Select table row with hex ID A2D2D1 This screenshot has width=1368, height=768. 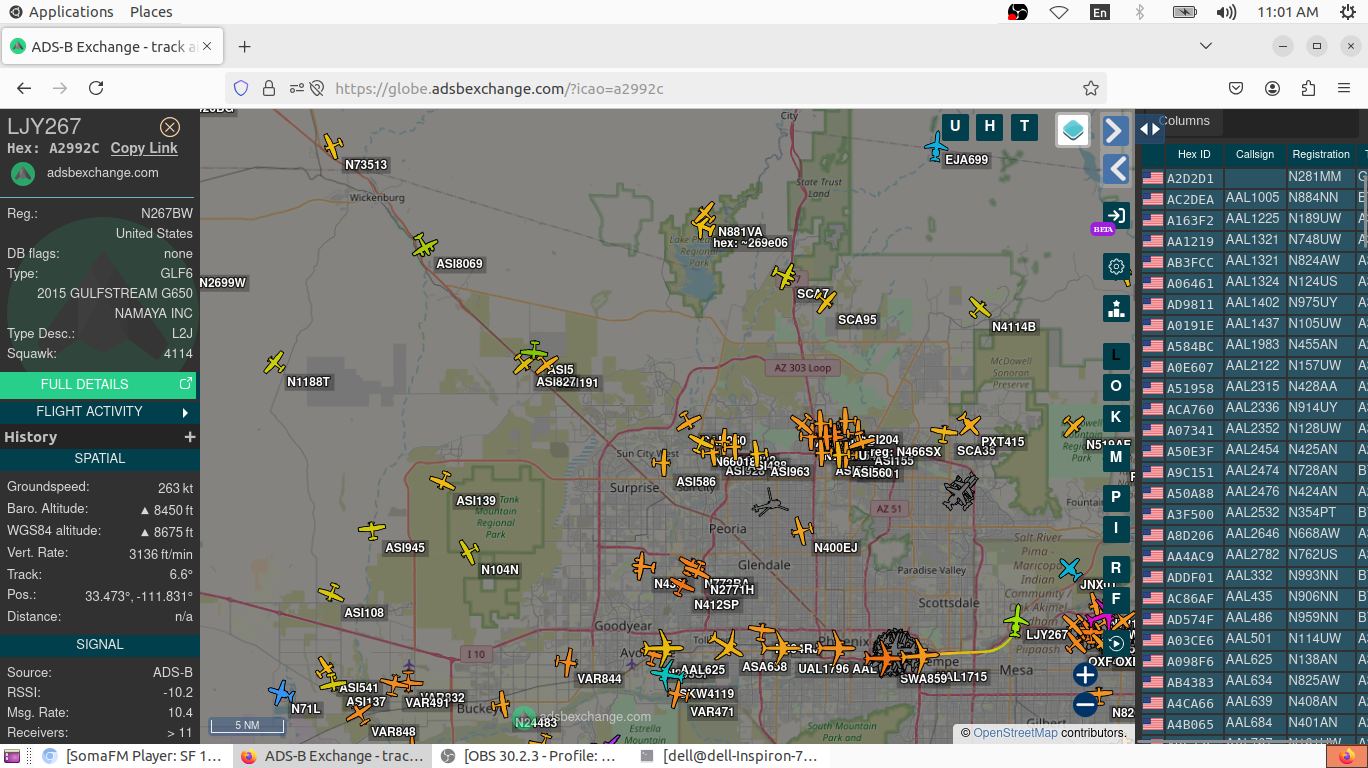coord(1255,177)
